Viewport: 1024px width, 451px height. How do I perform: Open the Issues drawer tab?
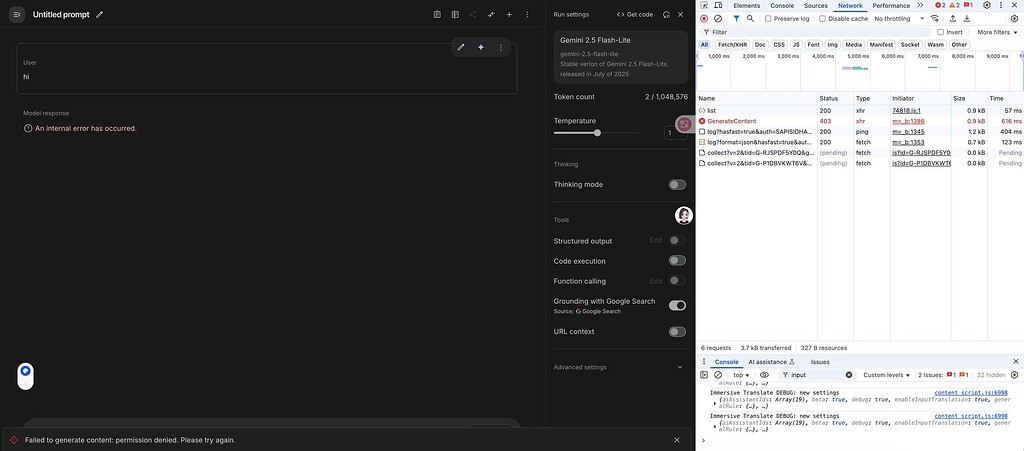pos(820,362)
